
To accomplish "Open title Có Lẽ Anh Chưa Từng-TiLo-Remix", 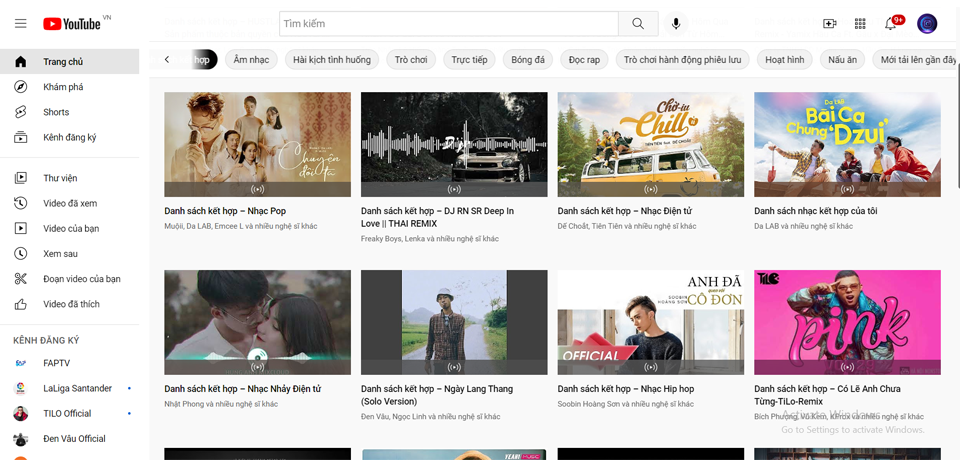I will (827, 395).
